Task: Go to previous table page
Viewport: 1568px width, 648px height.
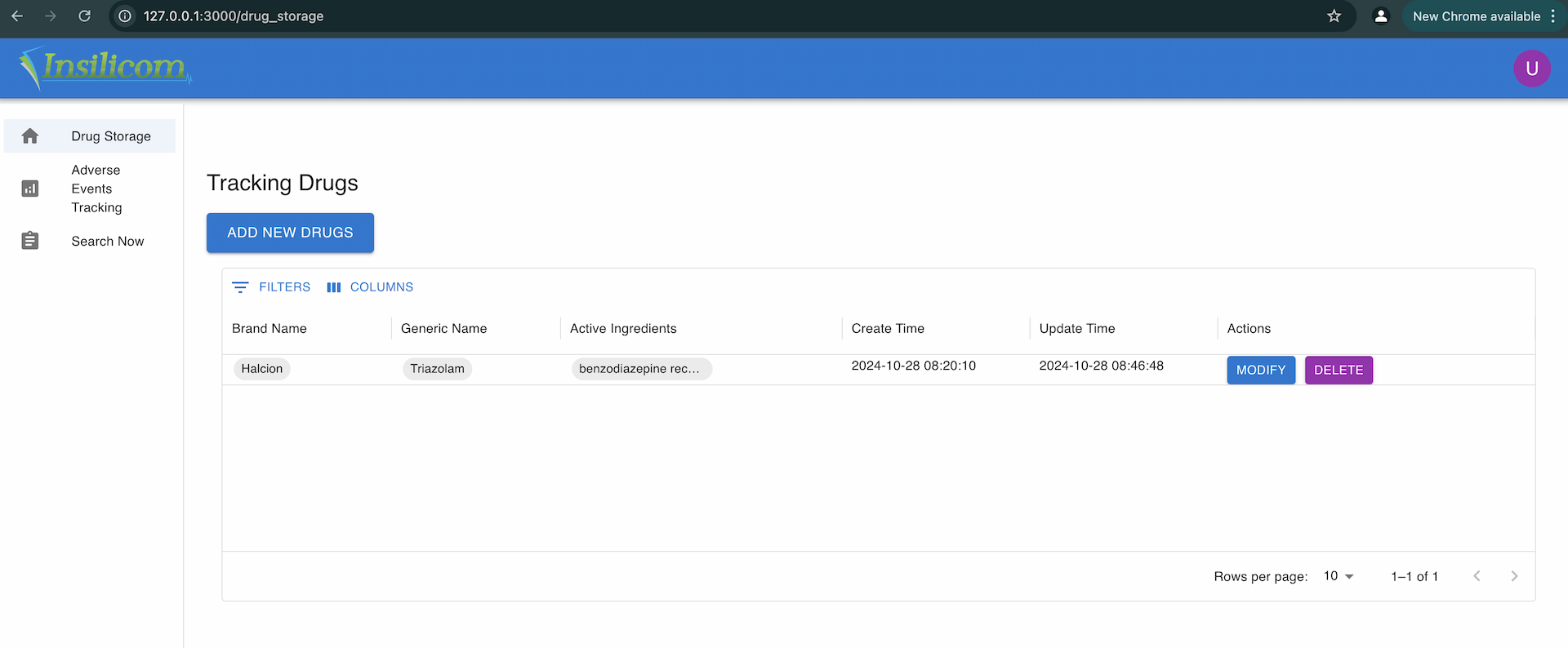Action: [x=1477, y=576]
